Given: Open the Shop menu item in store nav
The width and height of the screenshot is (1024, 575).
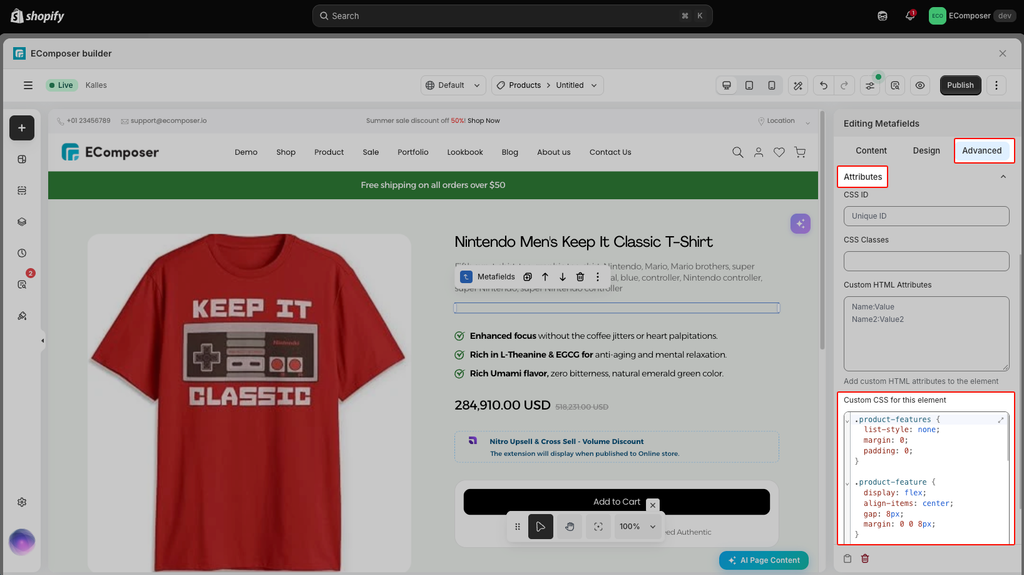Looking at the screenshot, I should click(285, 152).
